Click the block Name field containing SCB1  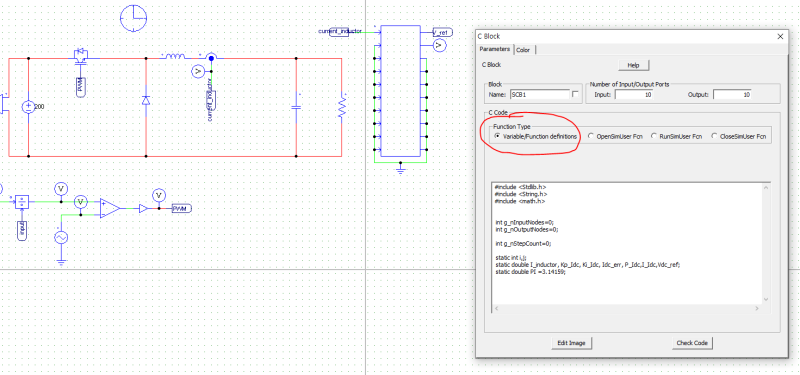[x=539, y=94]
